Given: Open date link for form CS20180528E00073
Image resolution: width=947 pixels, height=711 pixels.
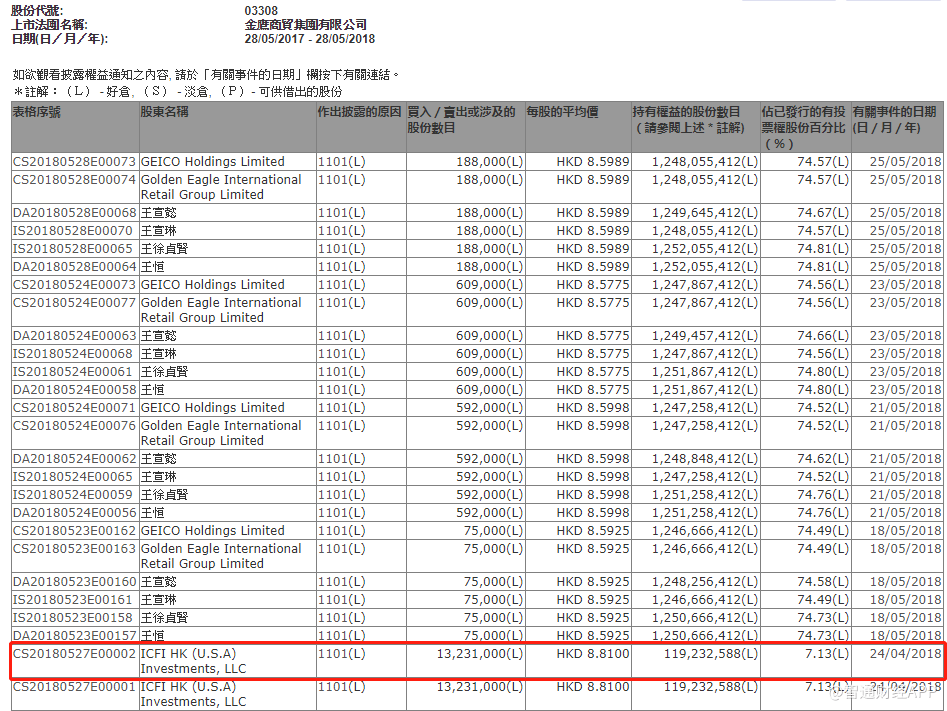Looking at the screenshot, I should coord(905,162).
